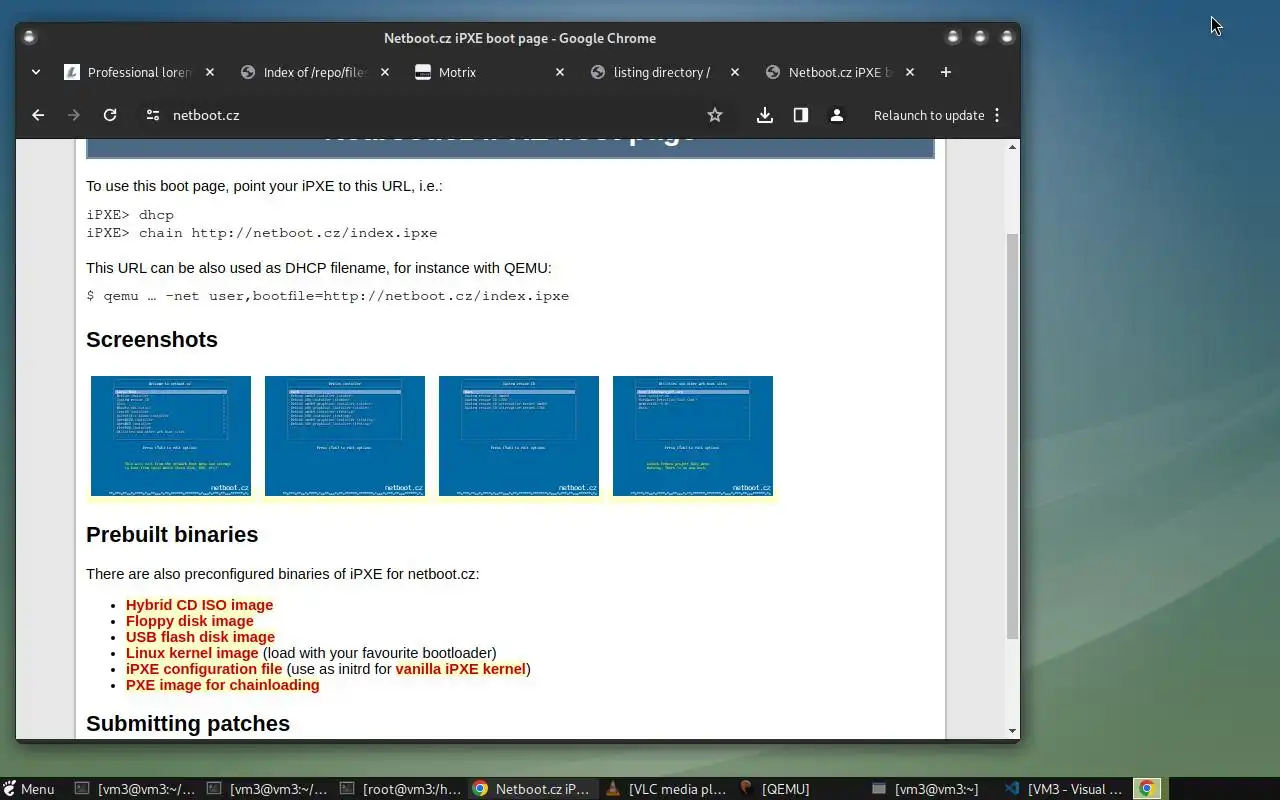
Task: Switch to root@vm3 terminal in taskbar
Action: pos(400,789)
